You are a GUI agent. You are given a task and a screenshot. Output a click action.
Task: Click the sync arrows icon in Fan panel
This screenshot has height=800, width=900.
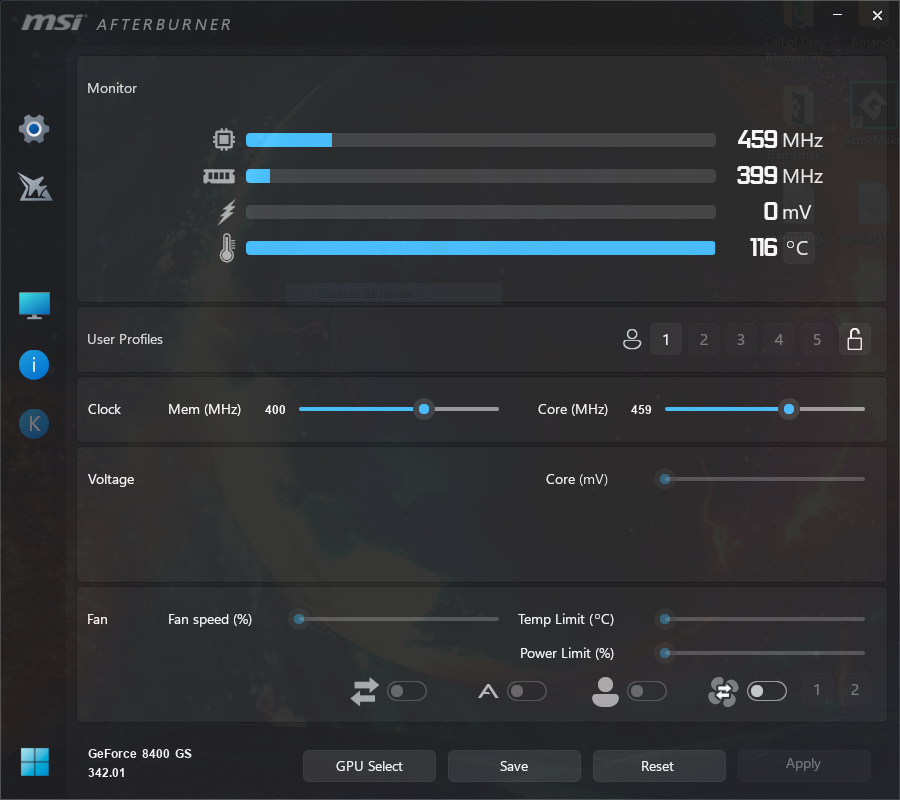364,692
